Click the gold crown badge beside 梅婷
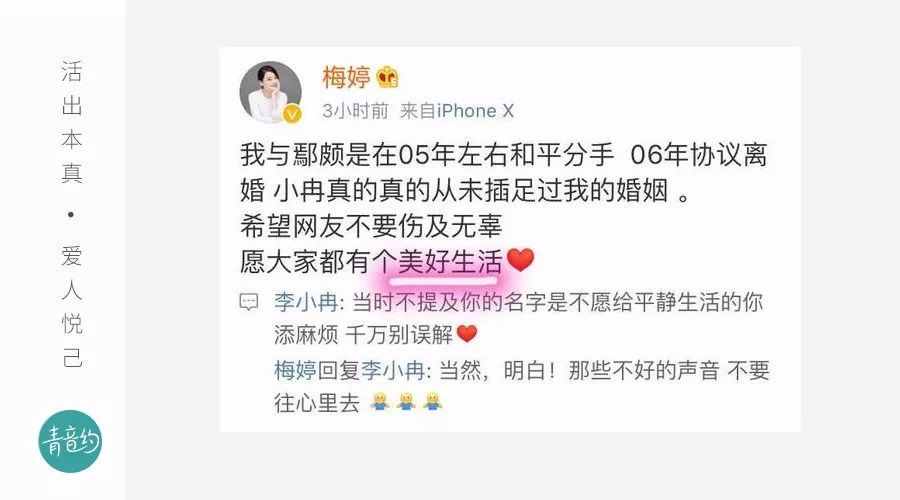This screenshot has width=900, height=500. point(387,77)
